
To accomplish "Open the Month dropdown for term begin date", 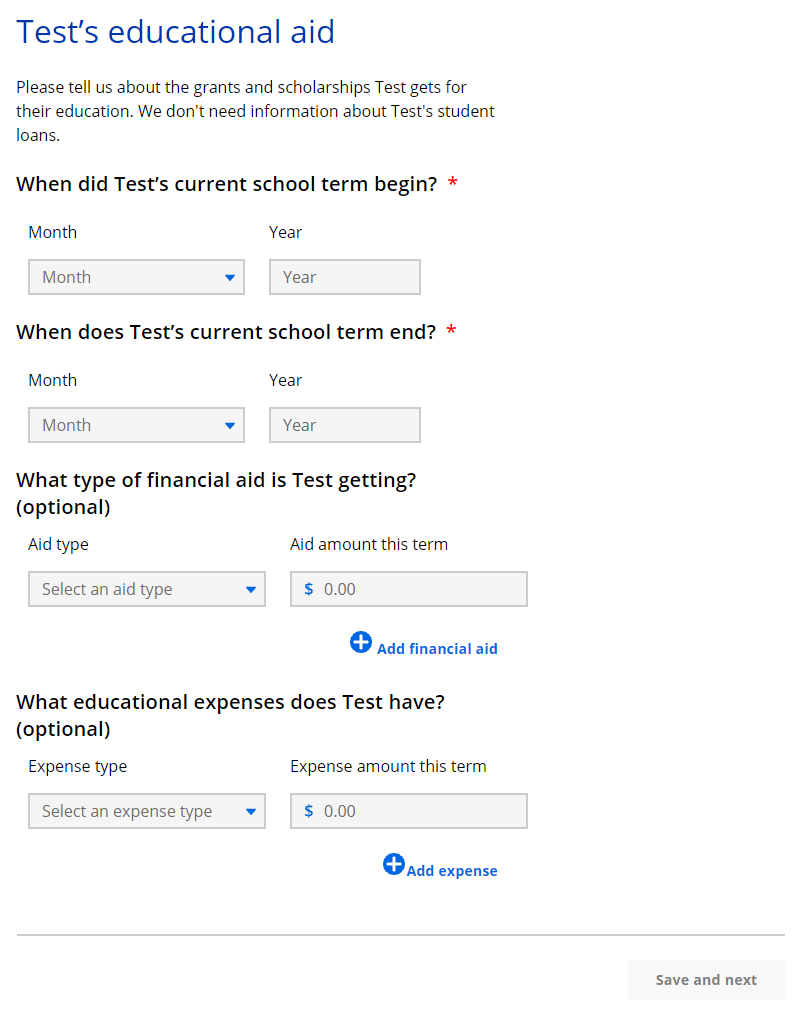I will (136, 277).
